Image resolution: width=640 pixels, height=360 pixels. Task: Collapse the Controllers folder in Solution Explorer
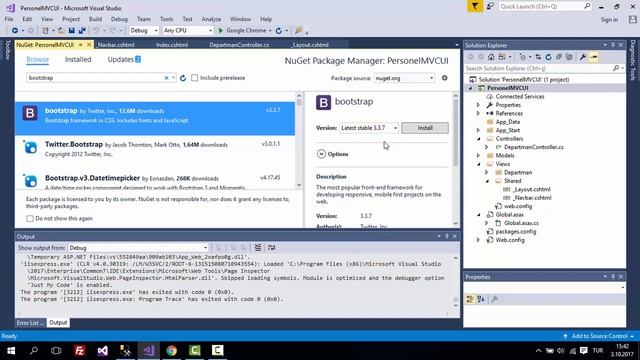478,139
